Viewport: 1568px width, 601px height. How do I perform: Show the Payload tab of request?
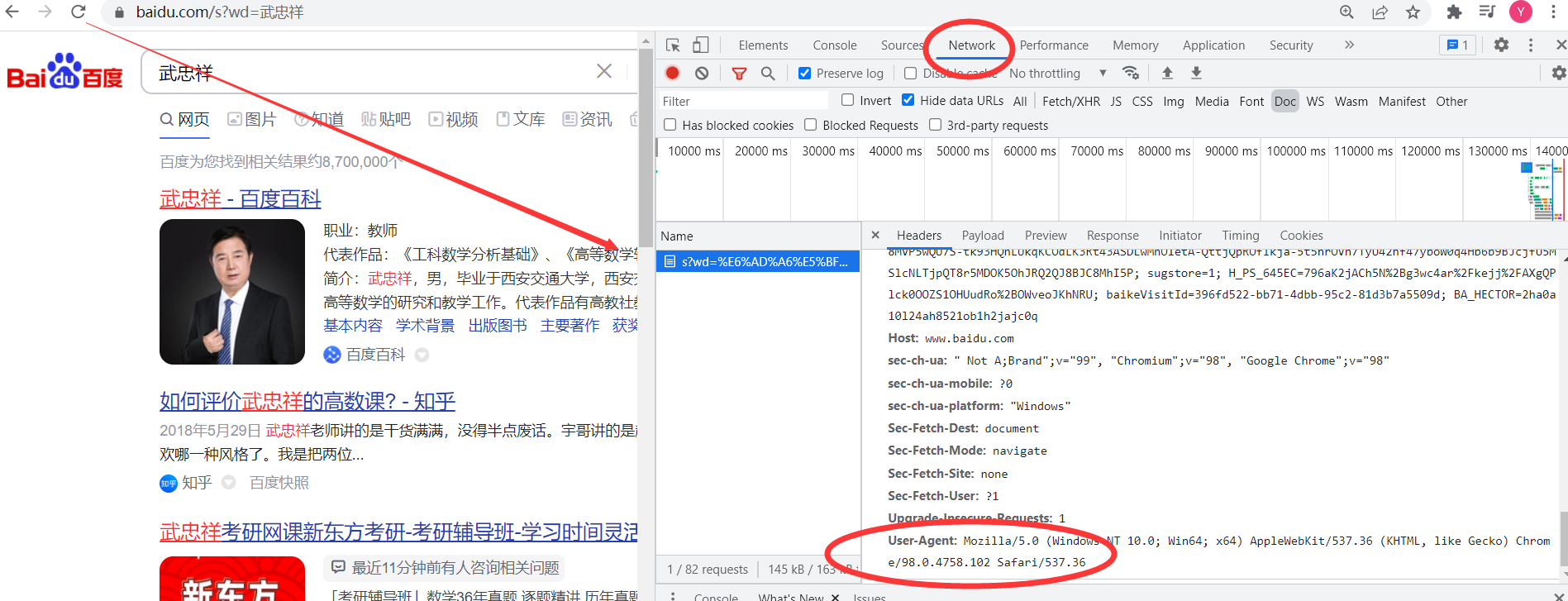[x=983, y=236]
